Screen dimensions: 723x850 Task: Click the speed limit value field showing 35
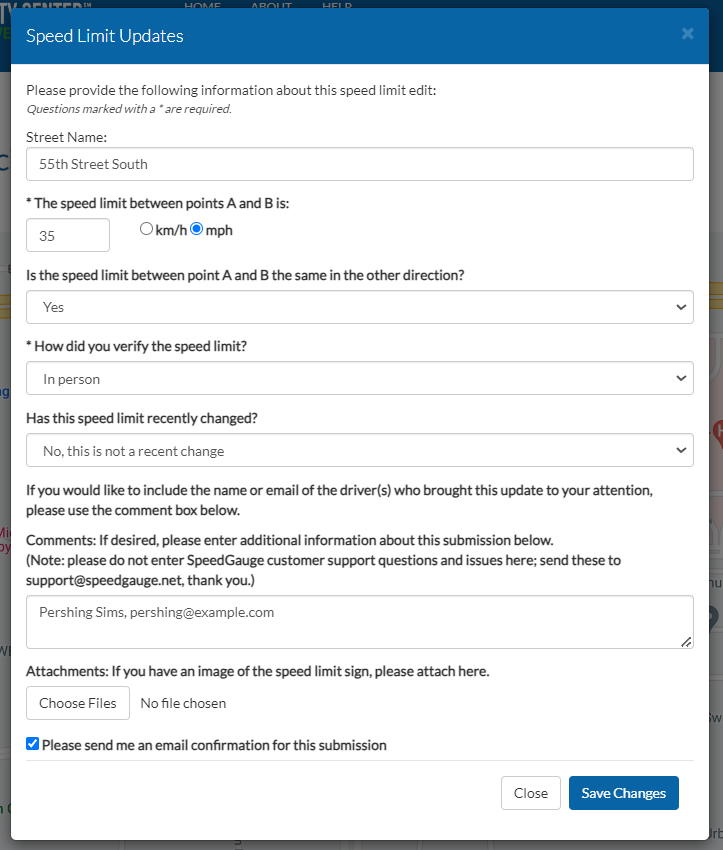point(68,236)
